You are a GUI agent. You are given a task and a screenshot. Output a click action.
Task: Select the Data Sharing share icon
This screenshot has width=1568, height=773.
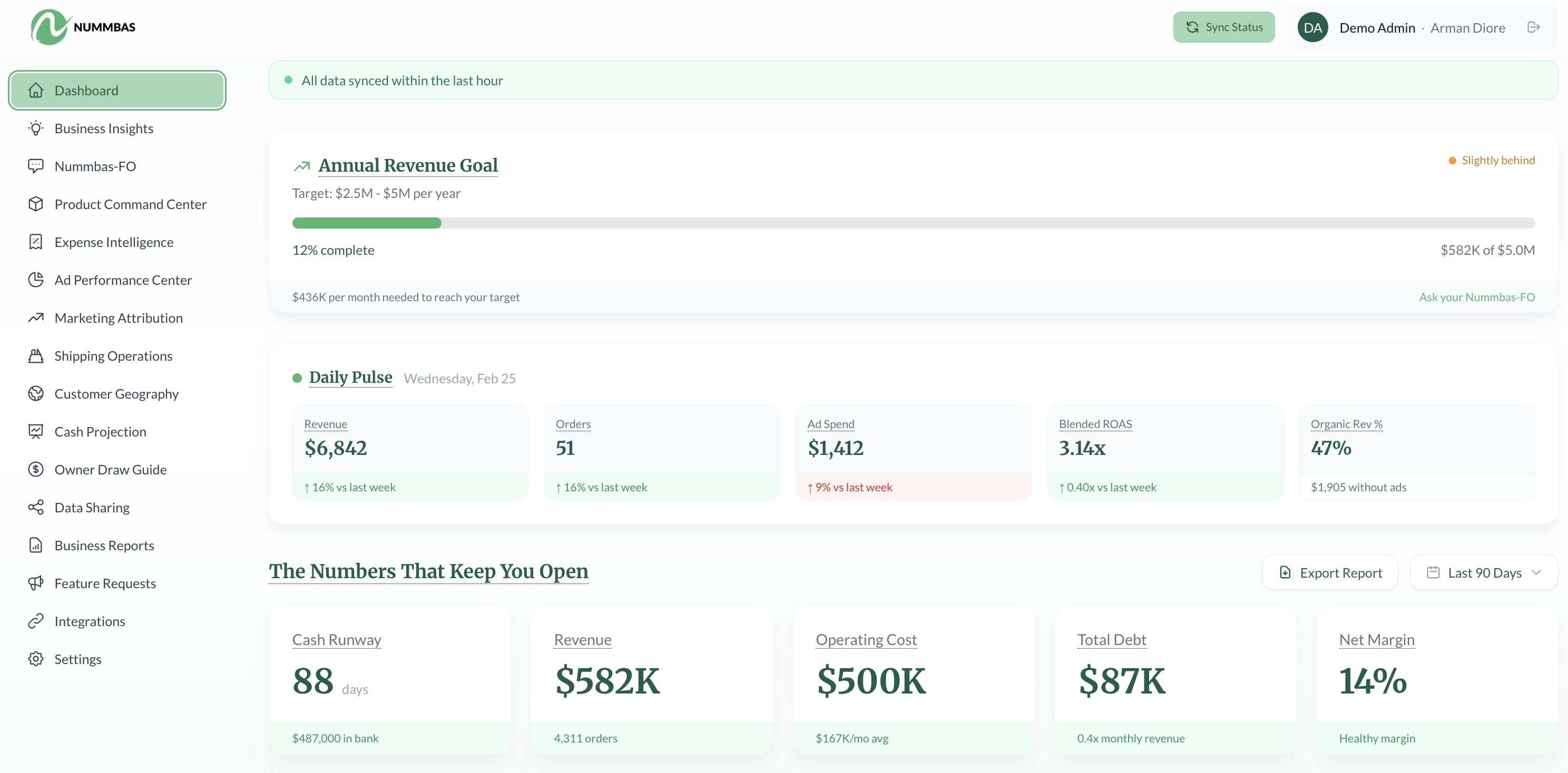click(x=36, y=507)
